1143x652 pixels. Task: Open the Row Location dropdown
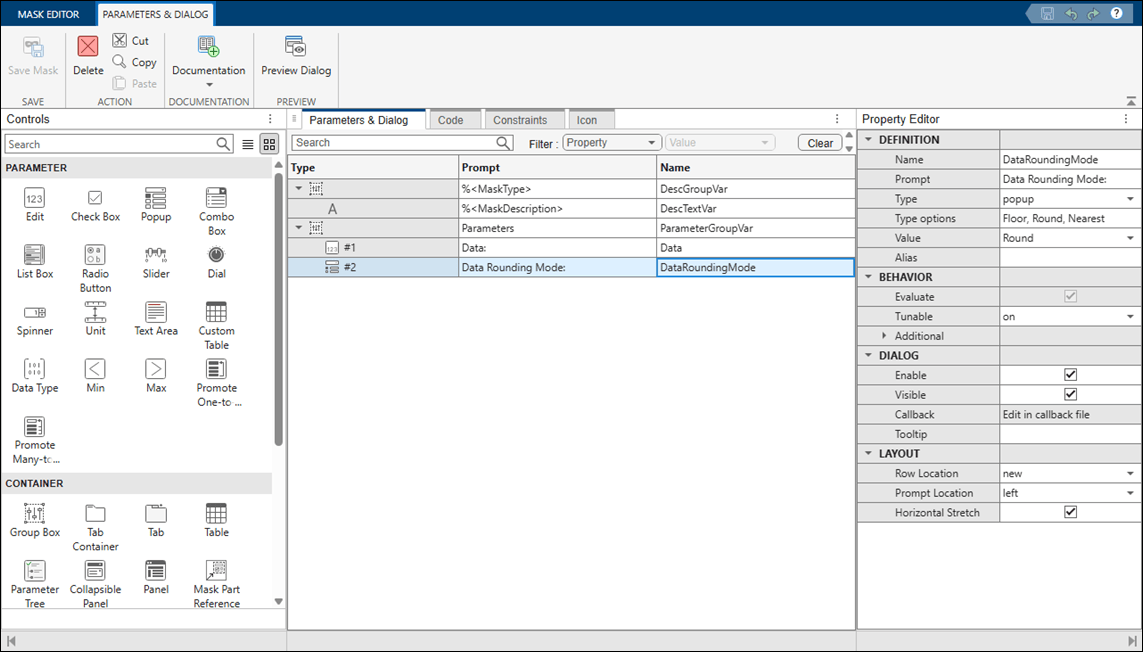pos(1069,473)
